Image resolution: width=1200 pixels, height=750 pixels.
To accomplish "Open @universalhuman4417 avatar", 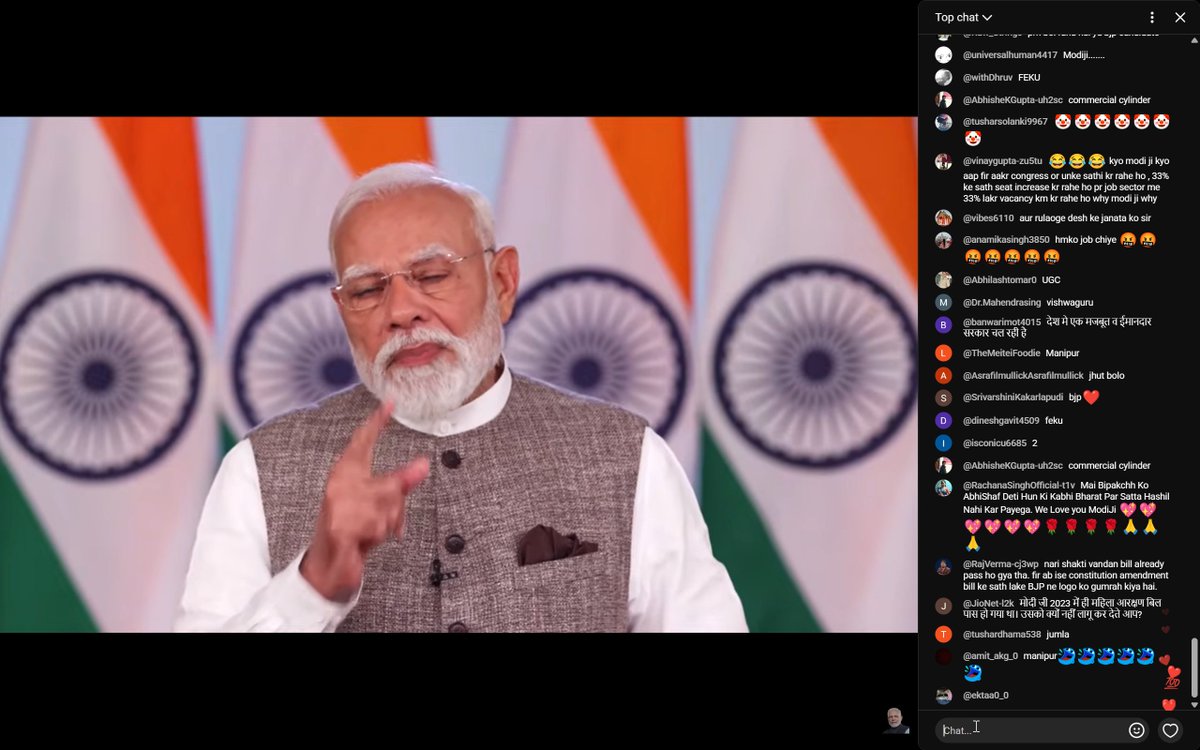I will 943,55.
